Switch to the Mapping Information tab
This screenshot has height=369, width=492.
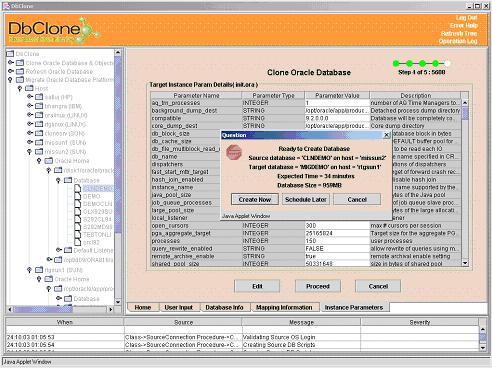[284, 307]
